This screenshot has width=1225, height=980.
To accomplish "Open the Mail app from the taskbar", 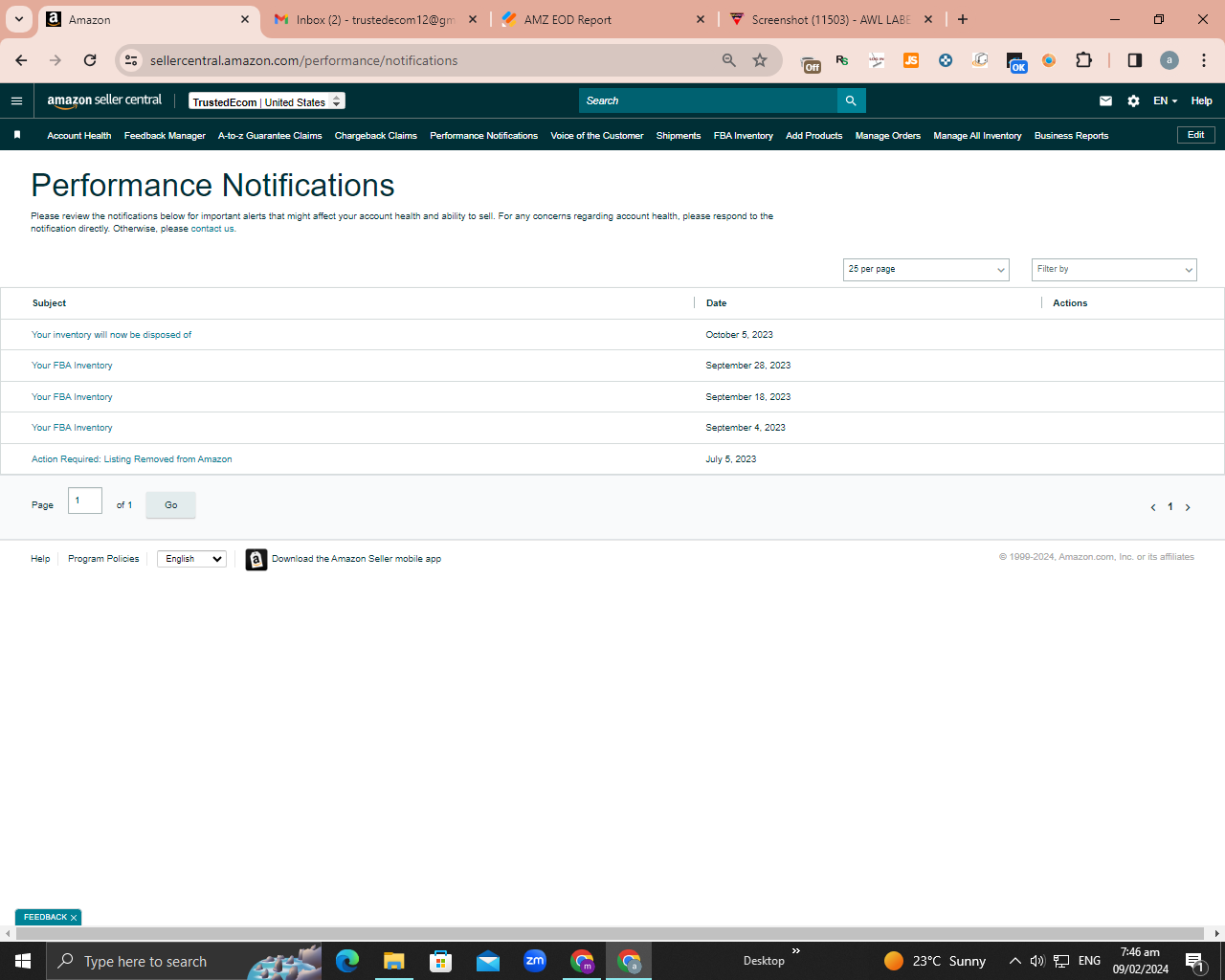I will [x=488, y=961].
